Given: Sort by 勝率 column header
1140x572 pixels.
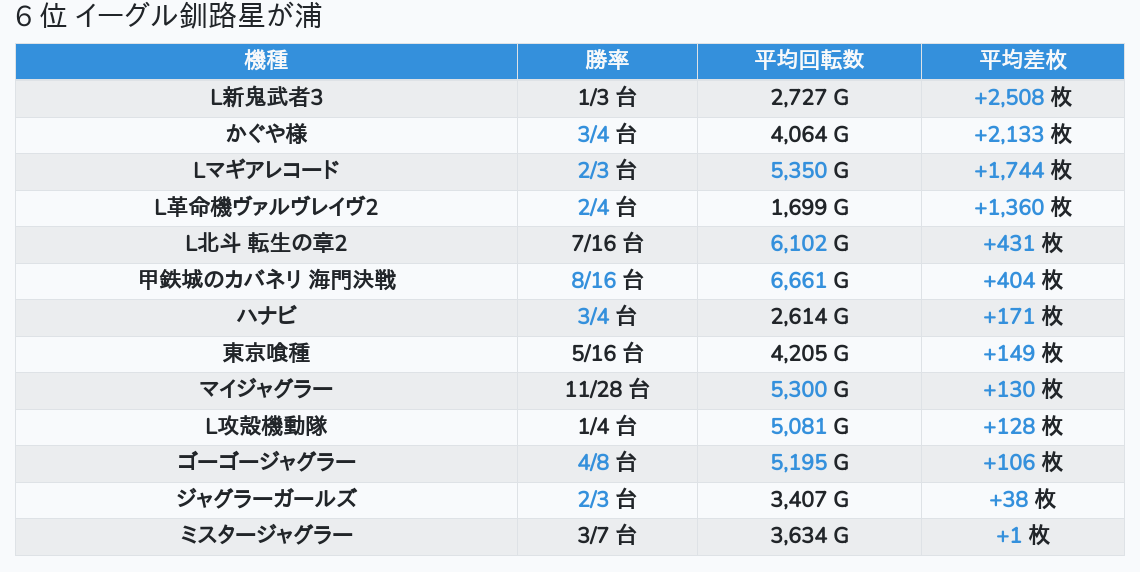Looking at the screenshot, I should [607, 60].
